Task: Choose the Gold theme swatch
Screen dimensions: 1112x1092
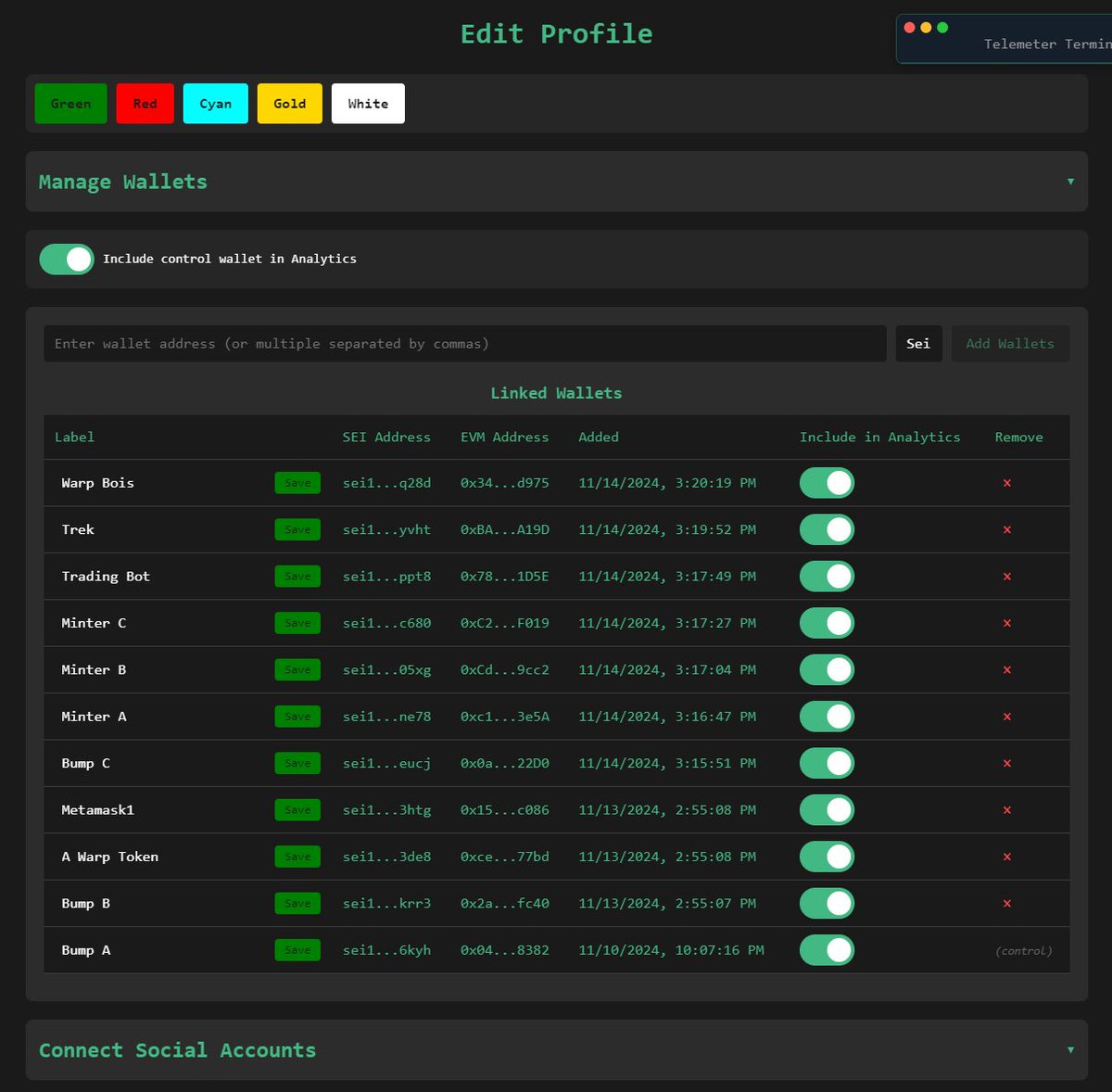Action: click(x=290, y=104)
